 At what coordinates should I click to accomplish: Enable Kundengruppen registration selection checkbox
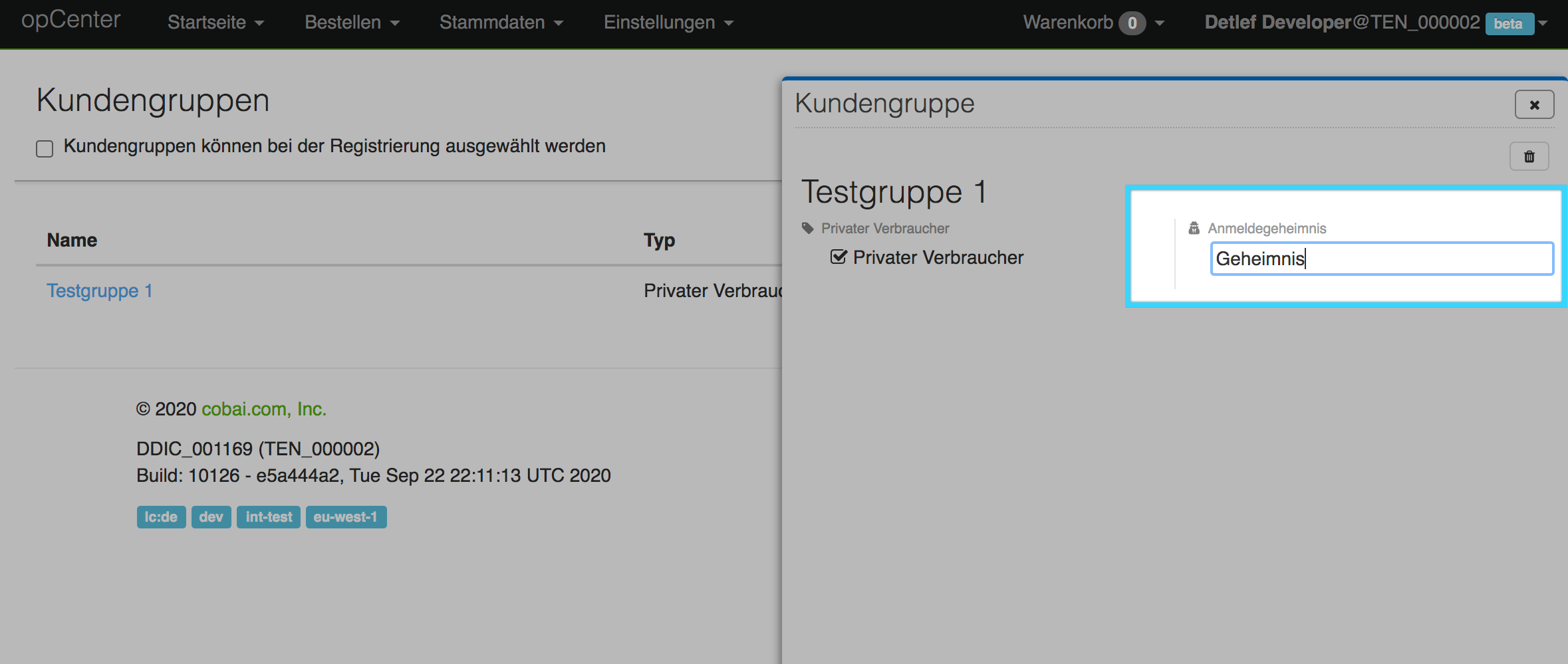[45, 148]
